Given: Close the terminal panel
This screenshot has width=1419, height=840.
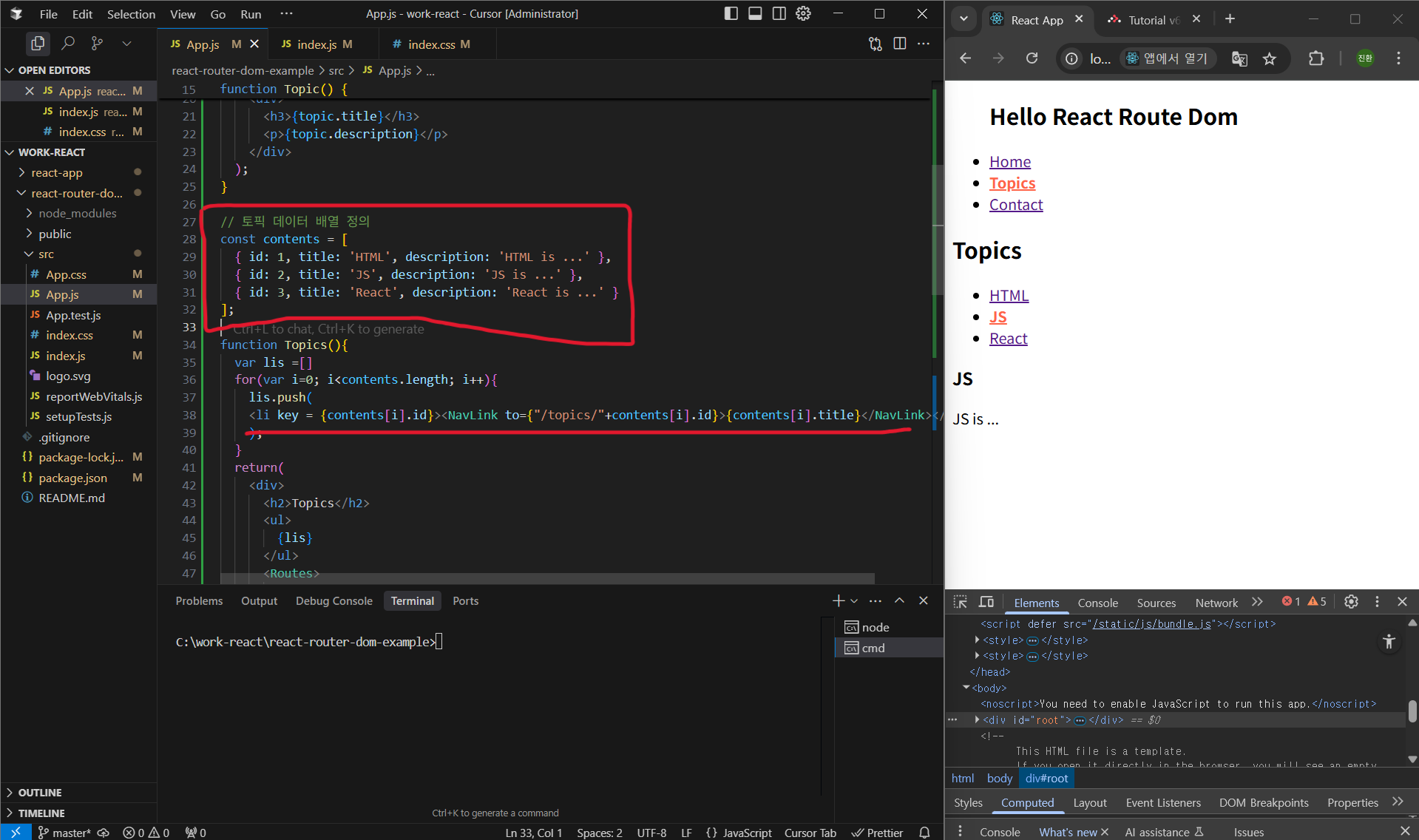Looking at the screenshot, I should point(924,601).
